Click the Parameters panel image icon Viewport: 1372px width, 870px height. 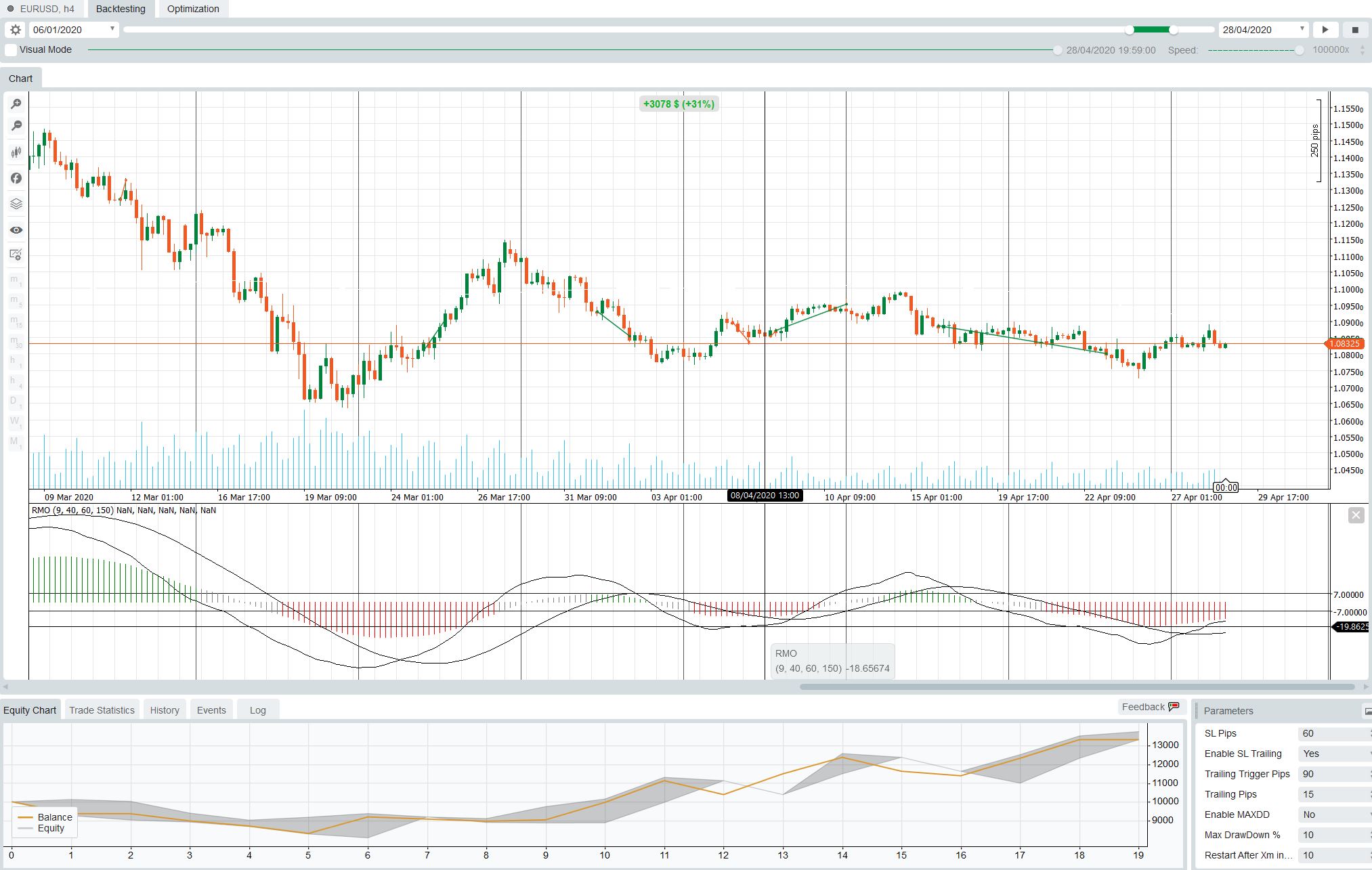pos(1367,711)
